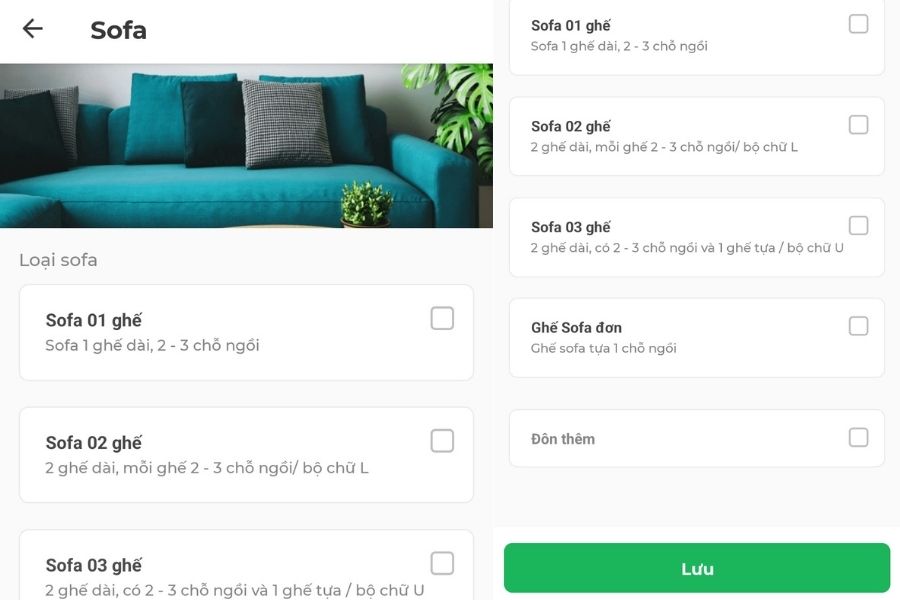Tap the teal sofa banner image
Image resolution: width=900 pixels, height=600 pixels.
[246, 146]
